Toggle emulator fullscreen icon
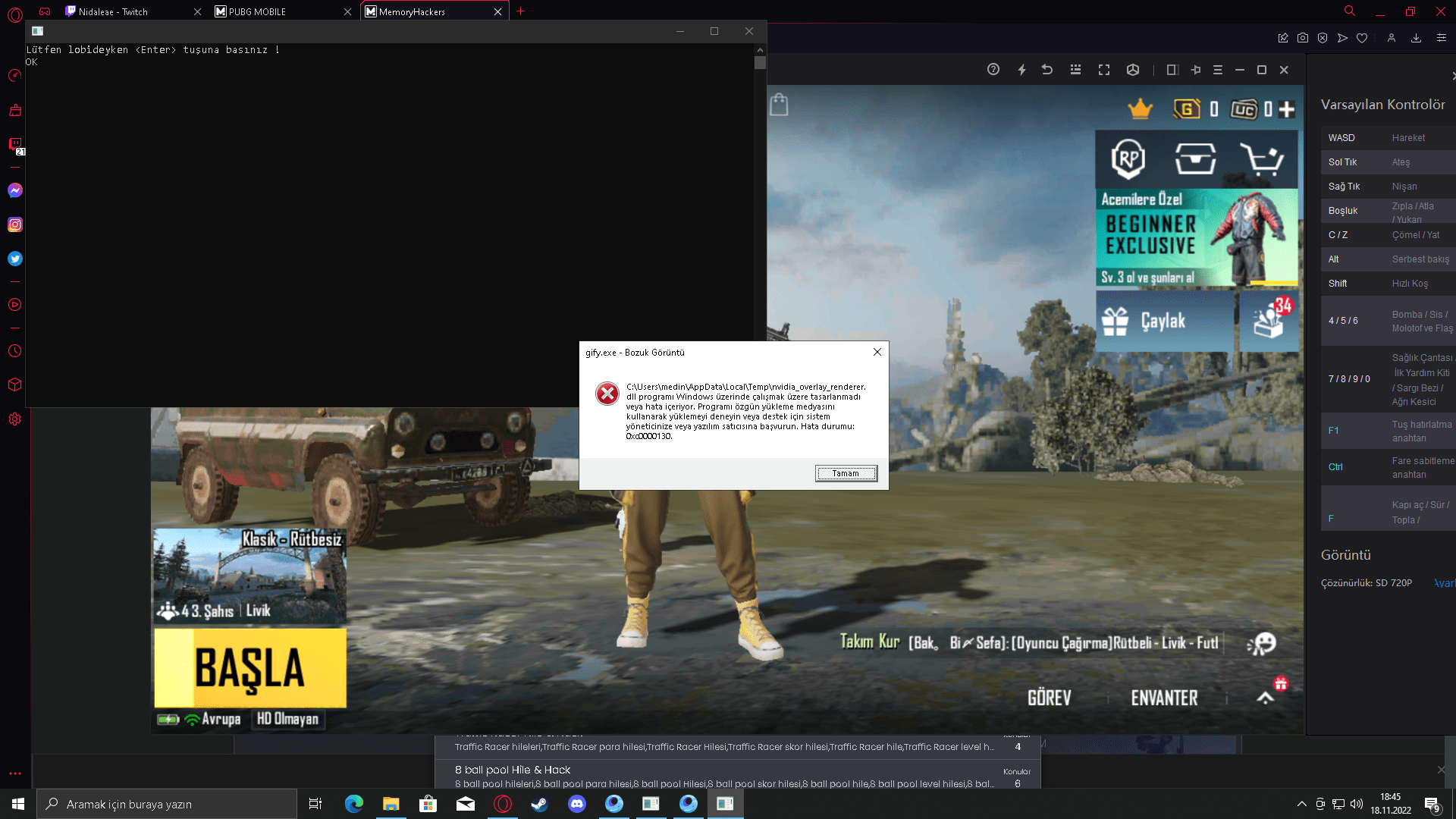Screen dimensions: 1456x819 pyautogui.click(x=1104, y=70)
